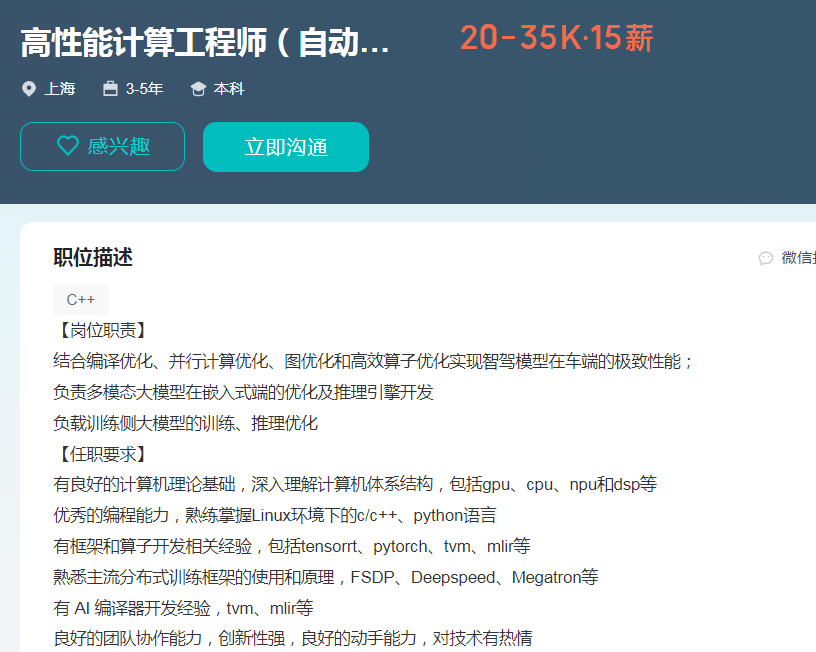Click the 本科 education requirement text

(229, 89)
